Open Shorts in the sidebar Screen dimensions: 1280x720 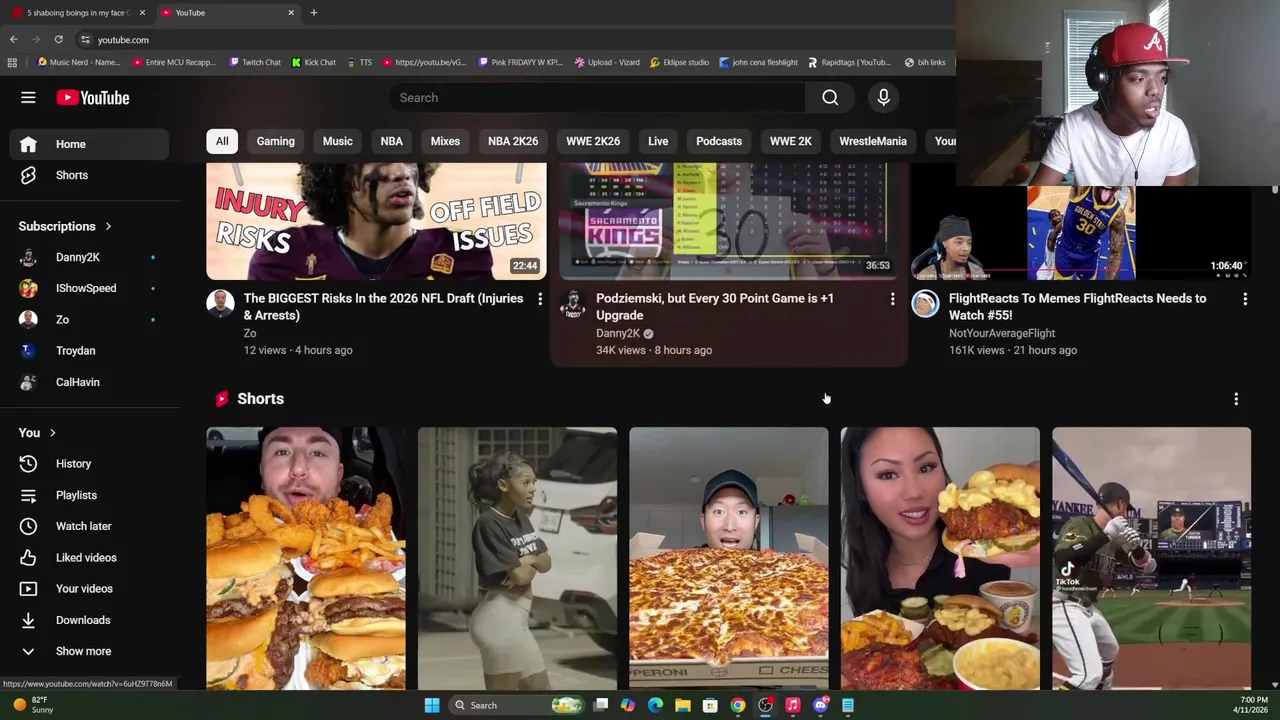pos(90,175)
